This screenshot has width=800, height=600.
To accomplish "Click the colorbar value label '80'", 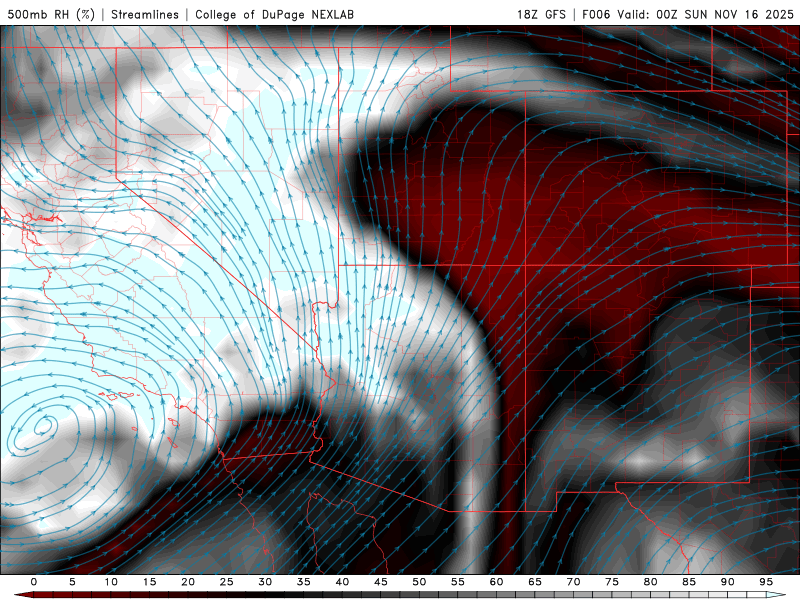I will point(651,582).
